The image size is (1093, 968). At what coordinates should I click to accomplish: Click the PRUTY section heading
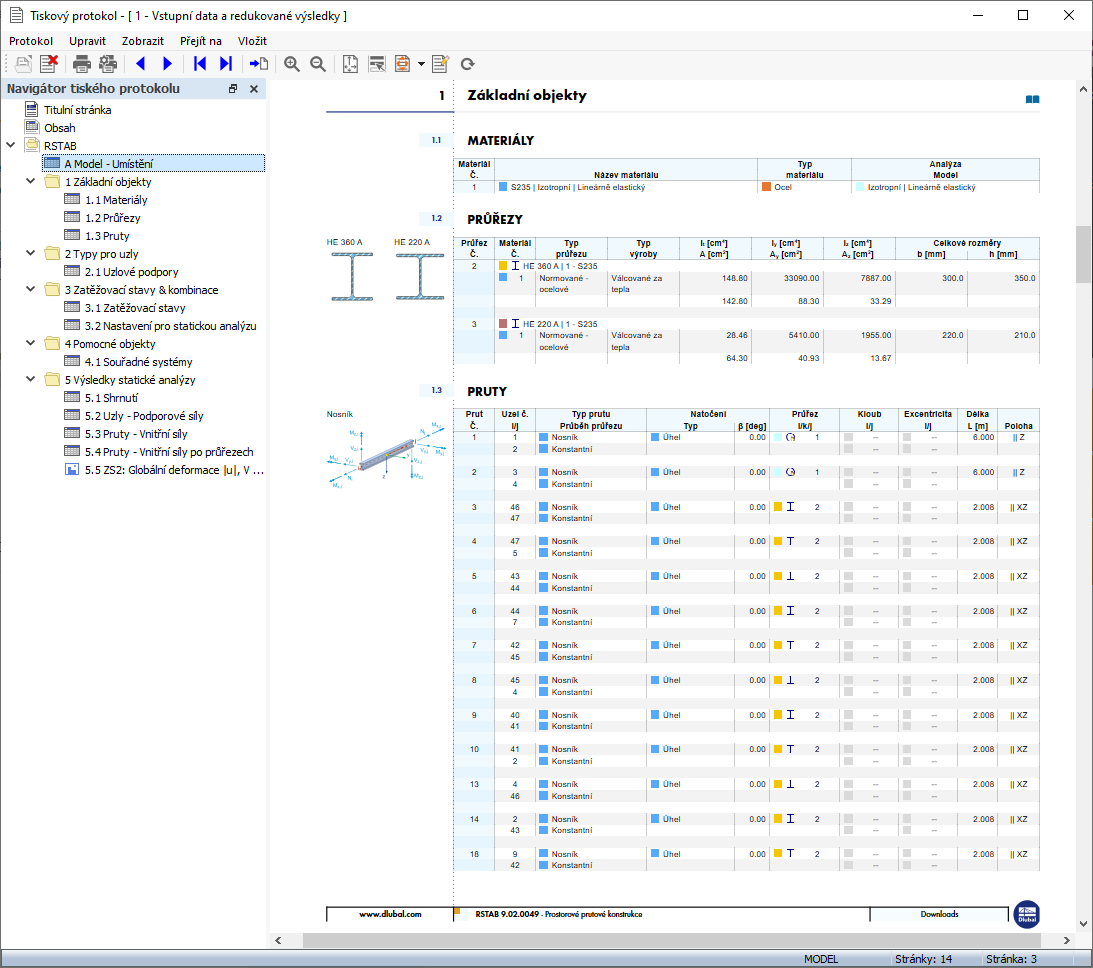487,392
